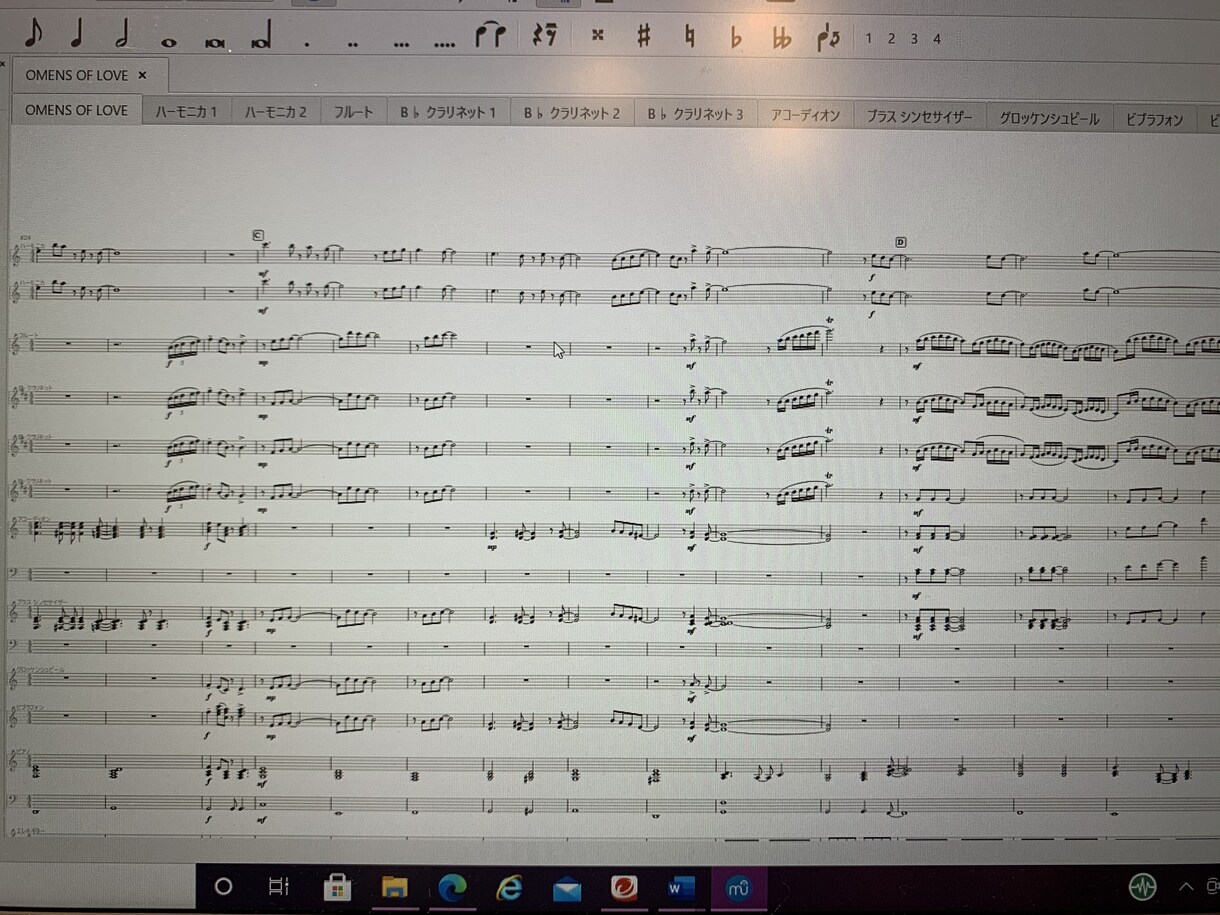Toggle voice 1 in note toolbar
Viewport: 1220px width, 915px height.
point(869,39)
